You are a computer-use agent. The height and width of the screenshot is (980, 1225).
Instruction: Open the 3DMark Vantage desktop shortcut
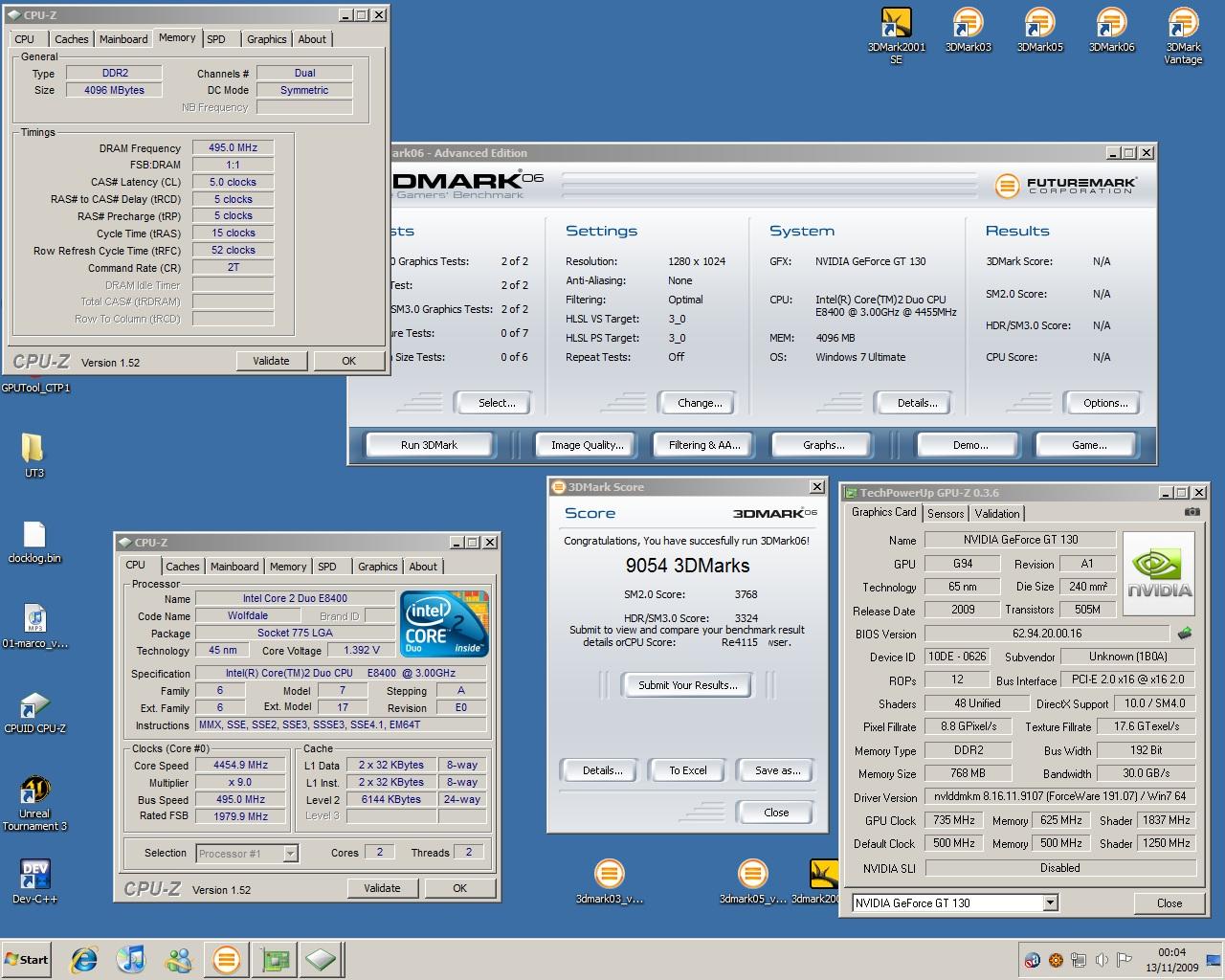click(x=1183, y=36)
